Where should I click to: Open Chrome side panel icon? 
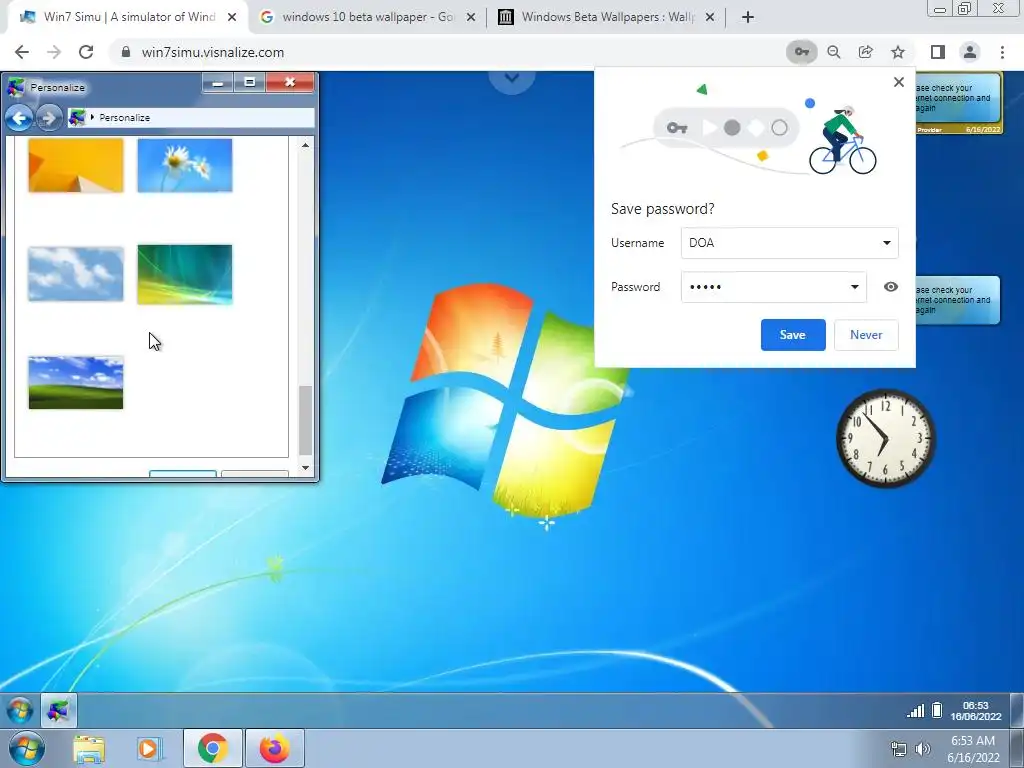click(938, 52)
